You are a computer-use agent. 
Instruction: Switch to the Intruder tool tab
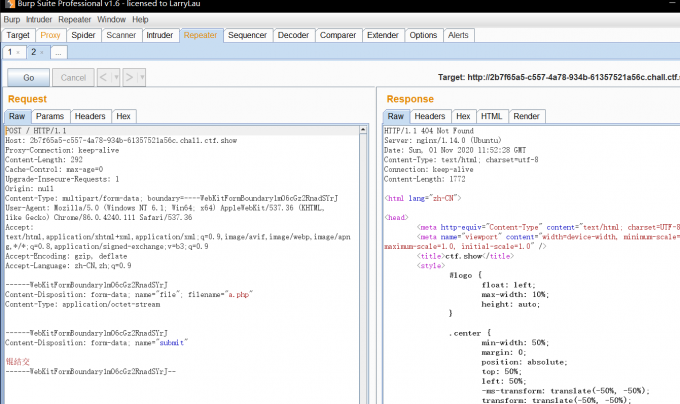click(160, 35)
